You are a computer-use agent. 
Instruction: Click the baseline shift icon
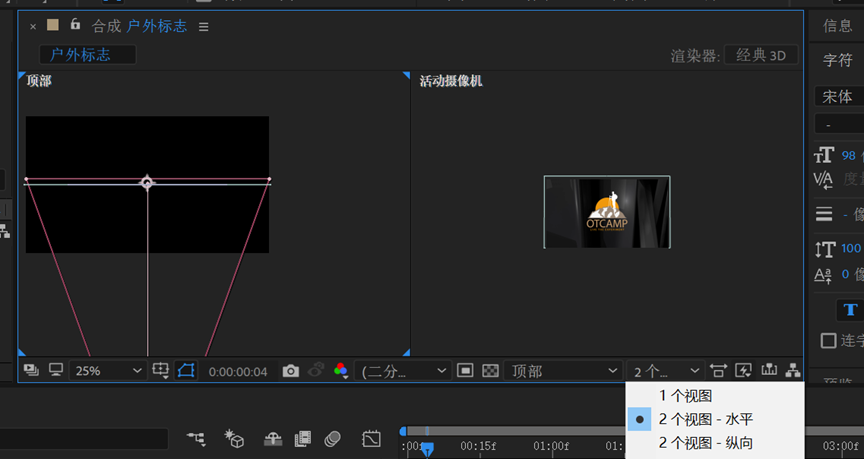click(x=823, y=275)
